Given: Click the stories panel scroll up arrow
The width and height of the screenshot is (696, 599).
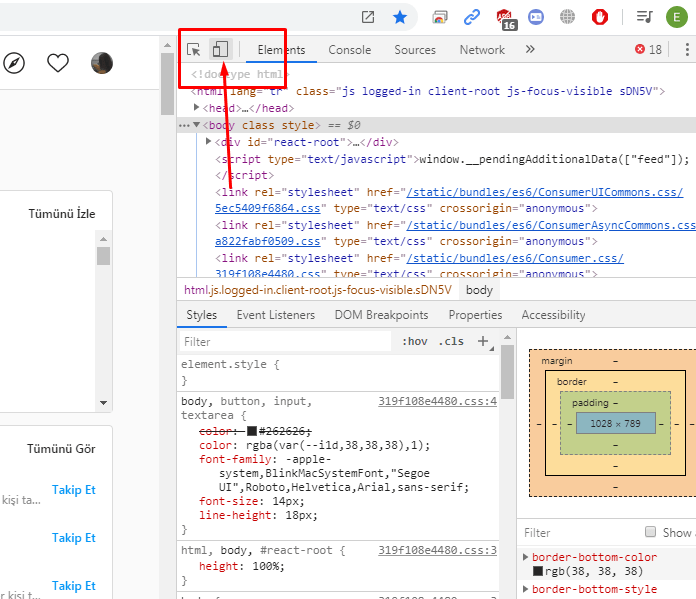Looking at the screenshot, I should [103, 239].
